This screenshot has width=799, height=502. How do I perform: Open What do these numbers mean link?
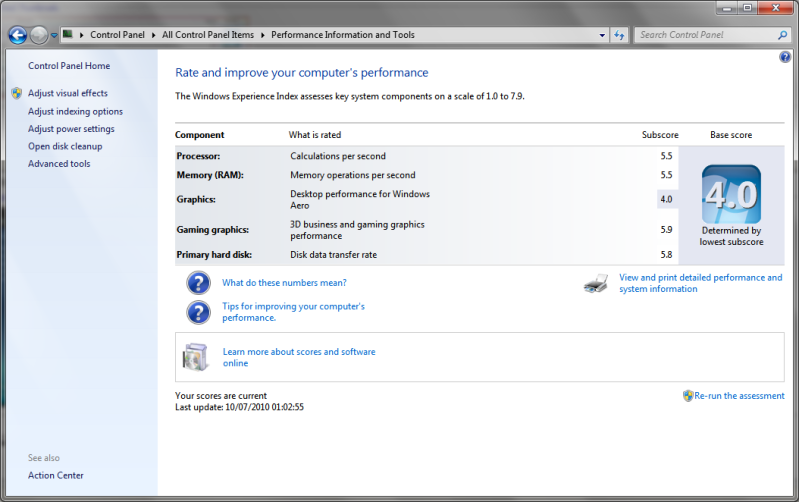(x=284, y=283)
